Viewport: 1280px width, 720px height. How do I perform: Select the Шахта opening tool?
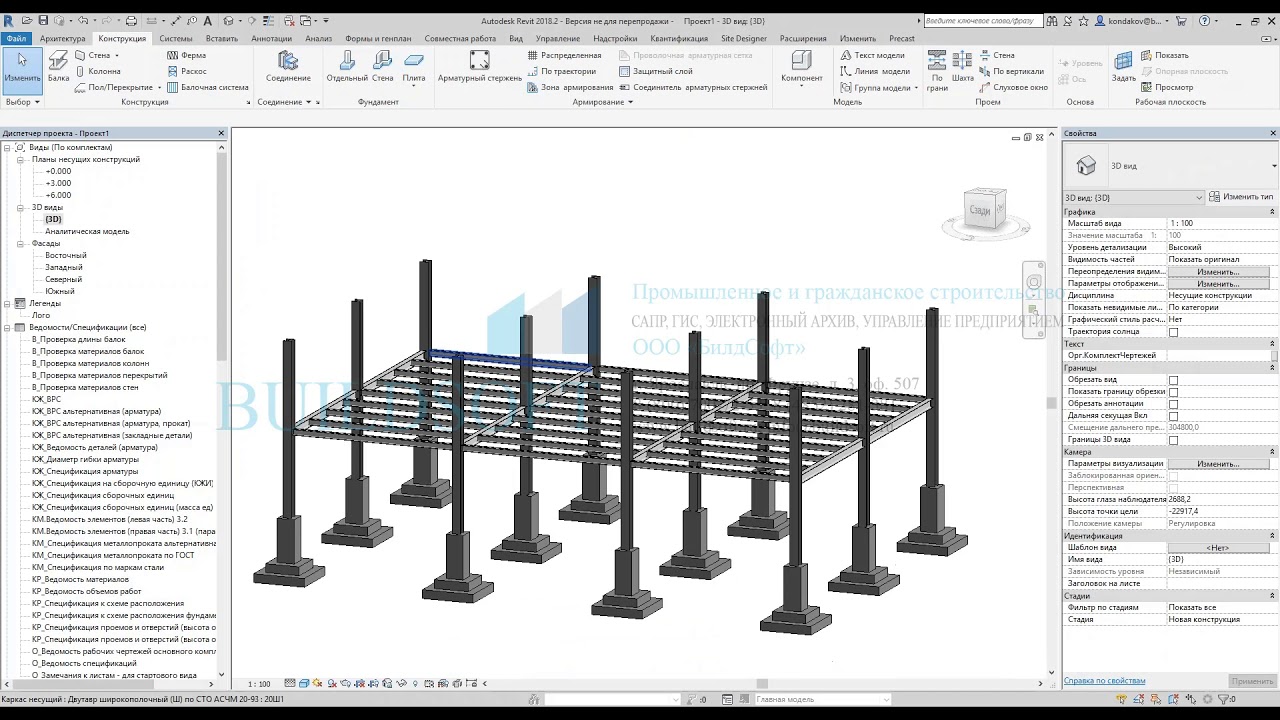click(963, 67)
